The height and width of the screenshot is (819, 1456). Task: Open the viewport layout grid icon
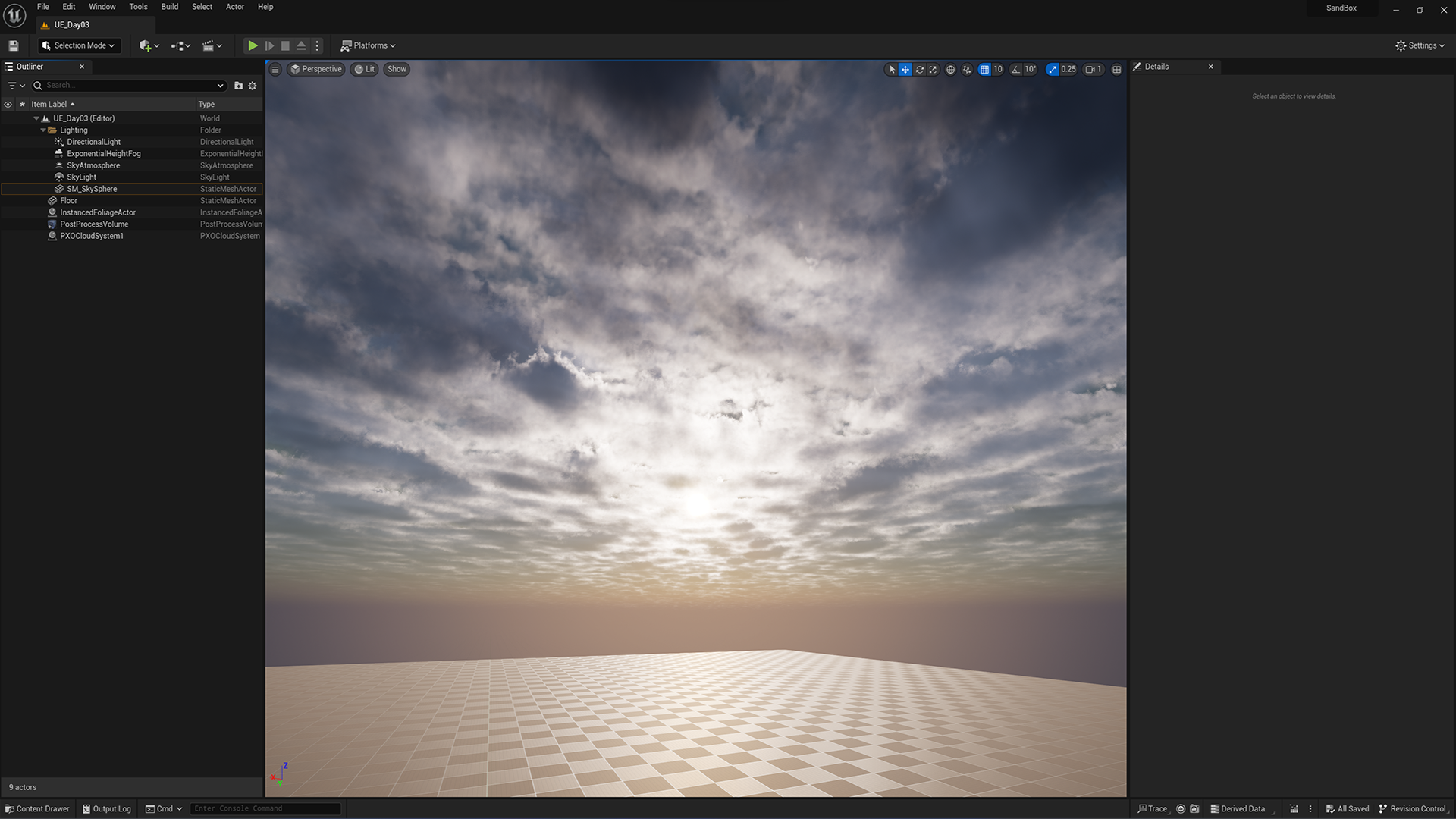point(1116,69)
